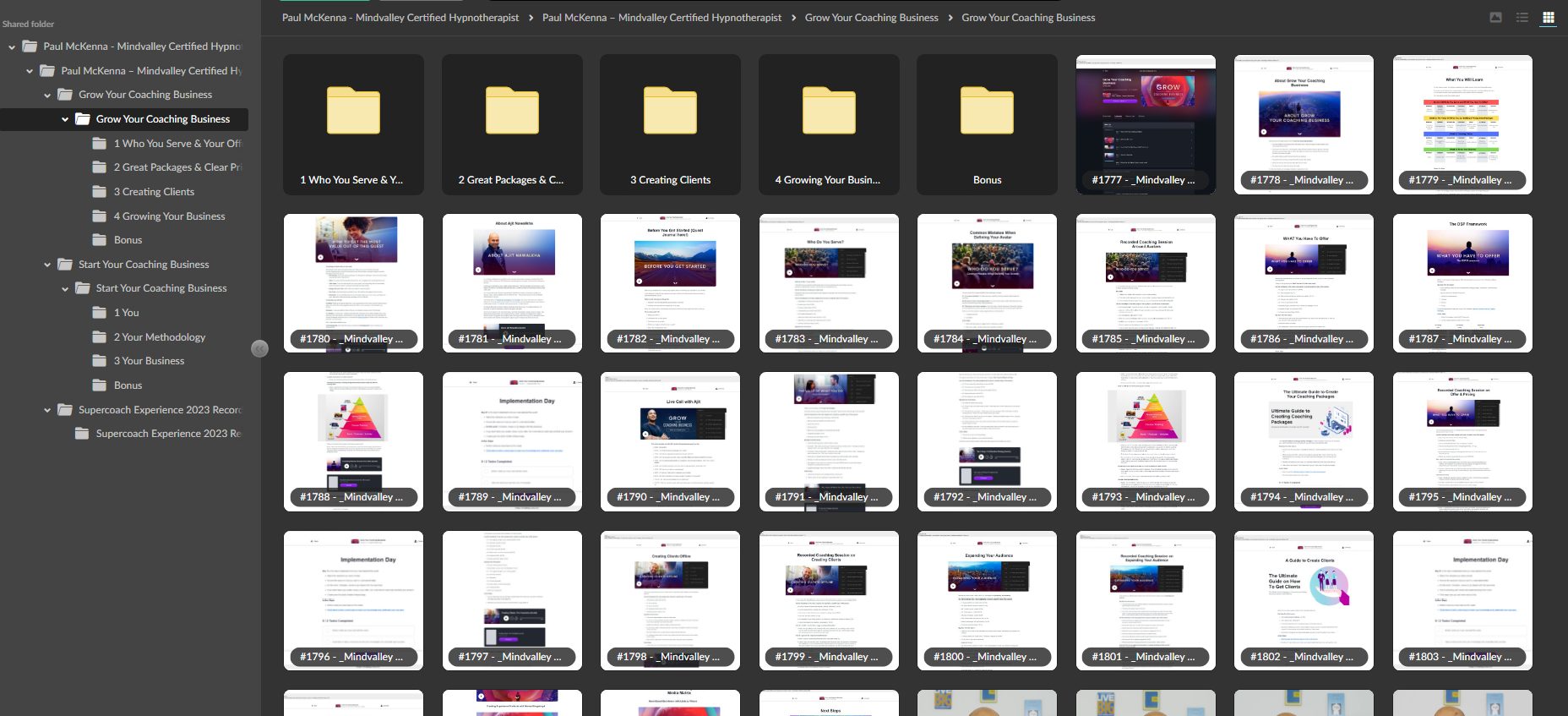Open thumbnail '#1788 - _Mindvalley'

(353, 442)
